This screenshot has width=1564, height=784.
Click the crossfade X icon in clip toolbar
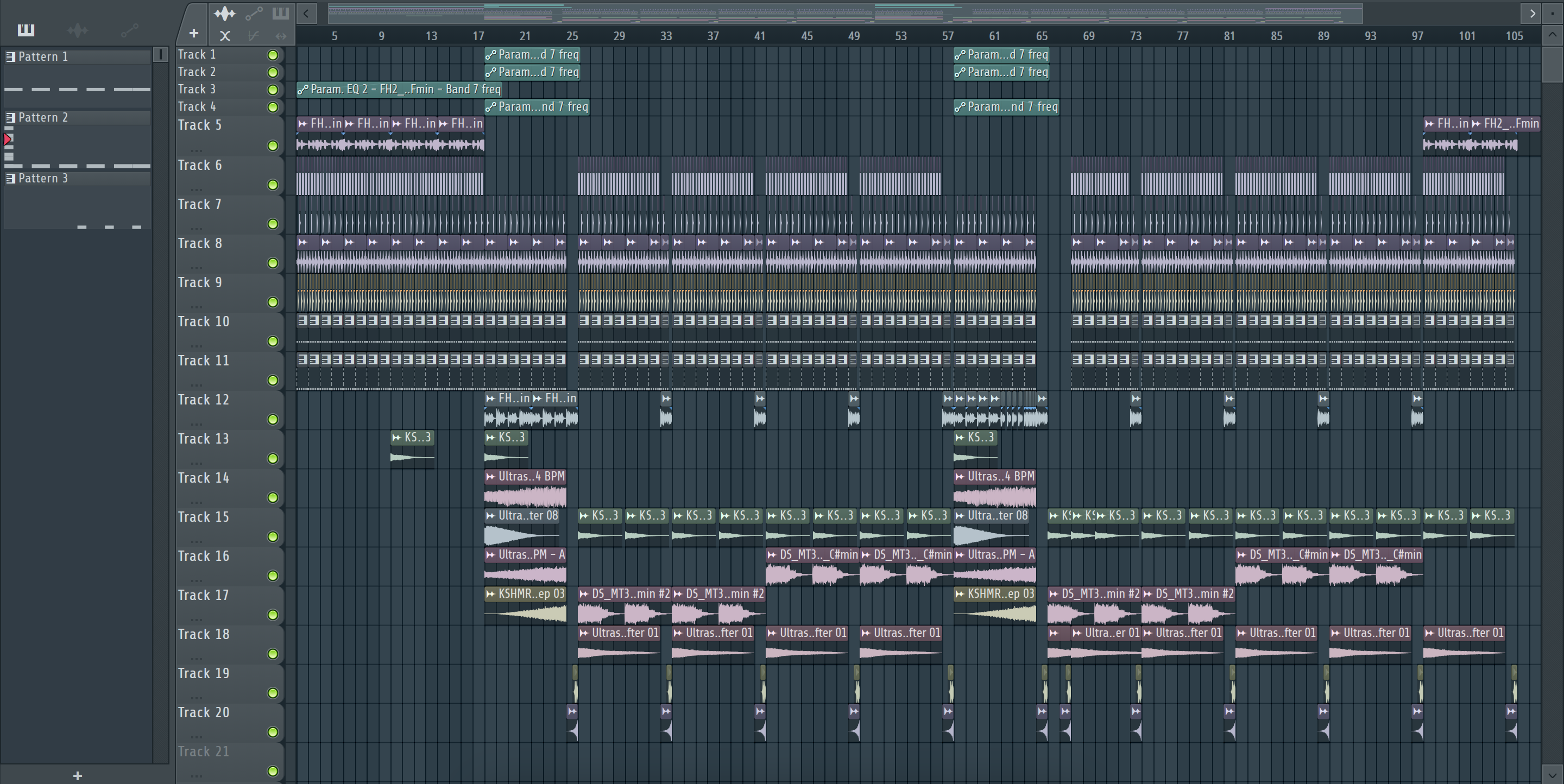225,36
